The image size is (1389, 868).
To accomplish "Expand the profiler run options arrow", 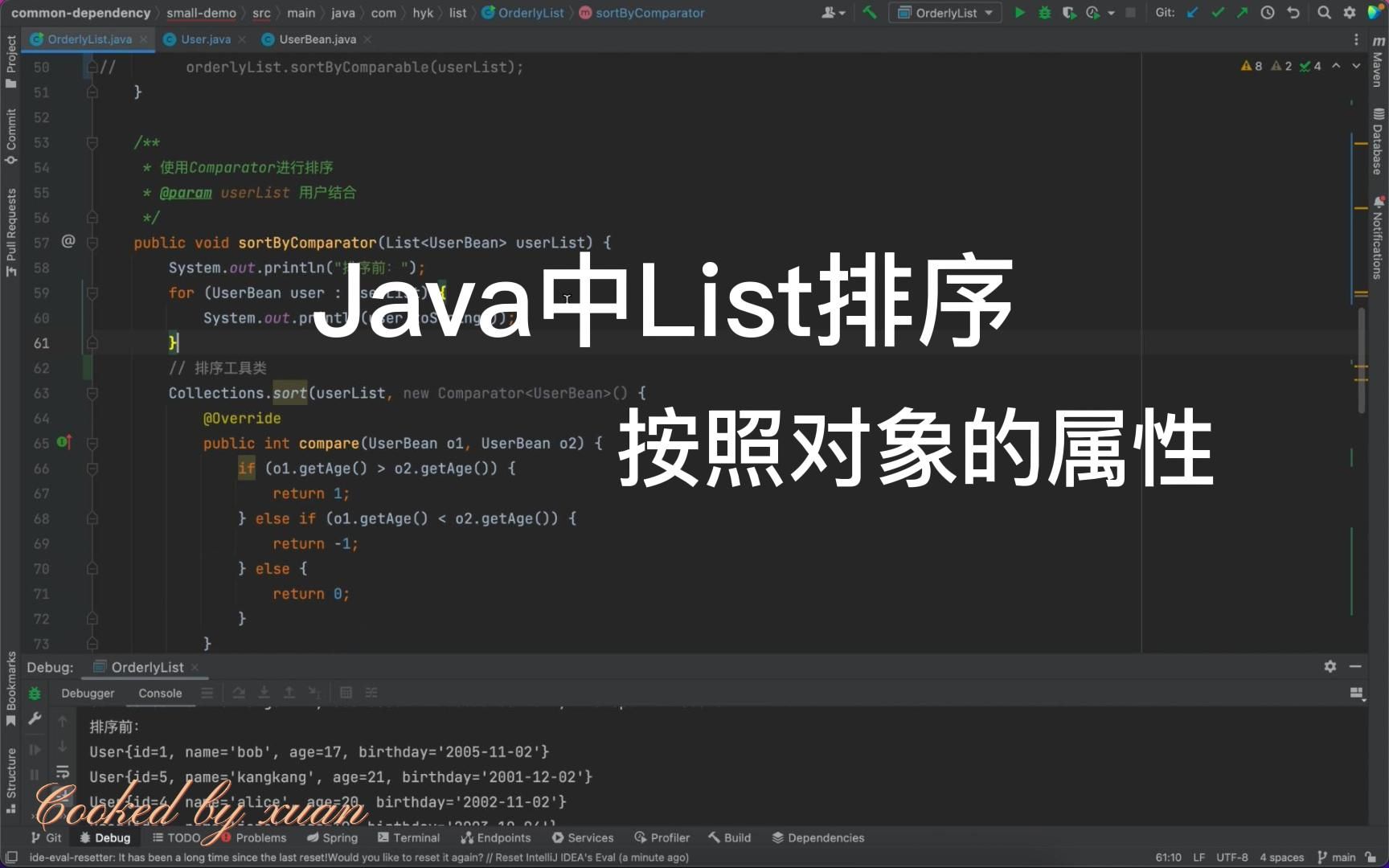I will pos(1112,13).
